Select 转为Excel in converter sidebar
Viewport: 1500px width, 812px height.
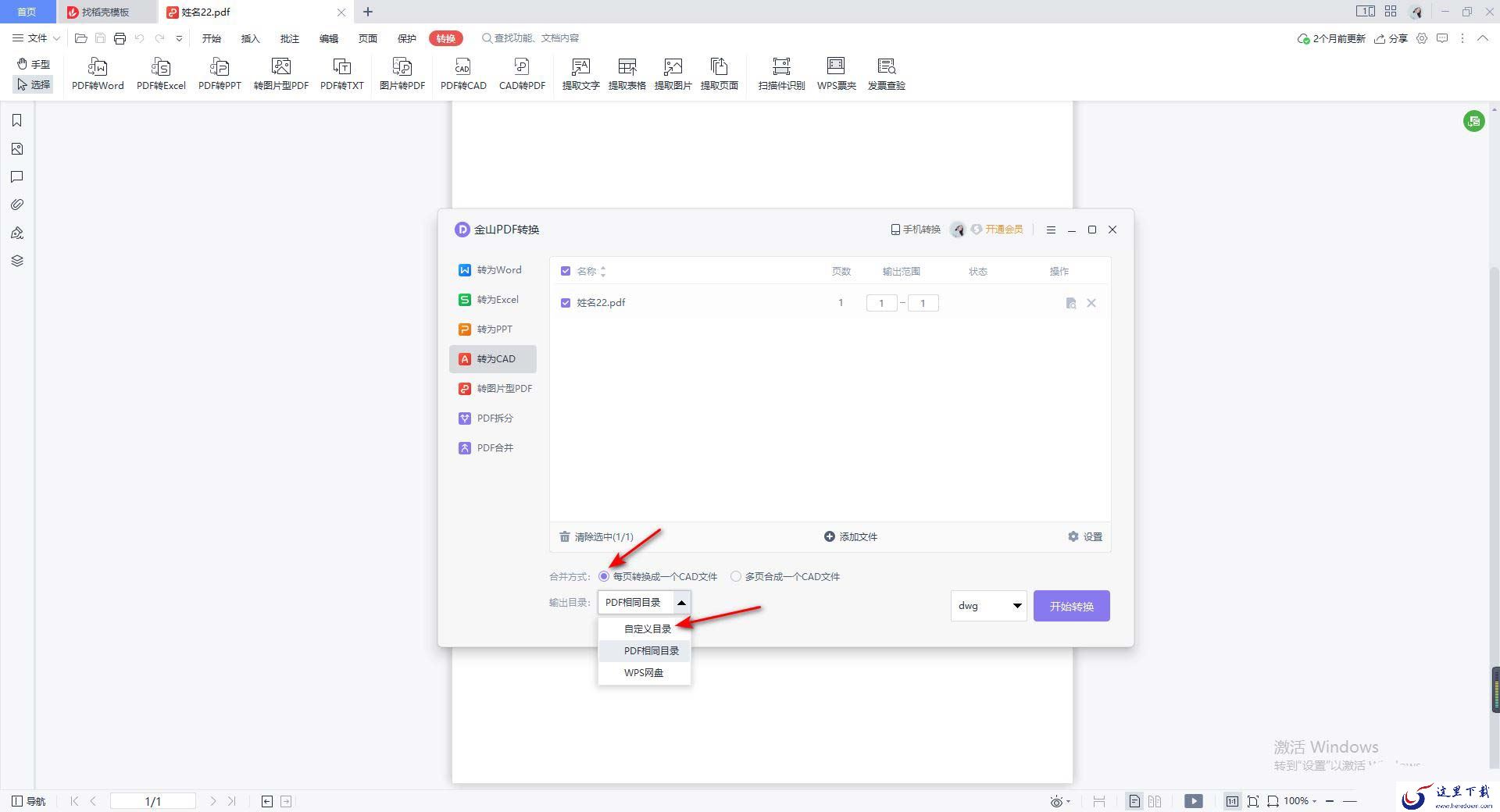click(x=492, y=300)
